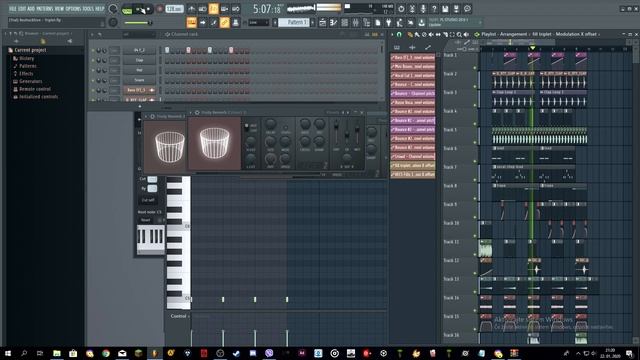This screenshot has height=360, width=640.
Task: Toggle the highlighted step-edit icon below transport
Action: click(x=191, y=22)
